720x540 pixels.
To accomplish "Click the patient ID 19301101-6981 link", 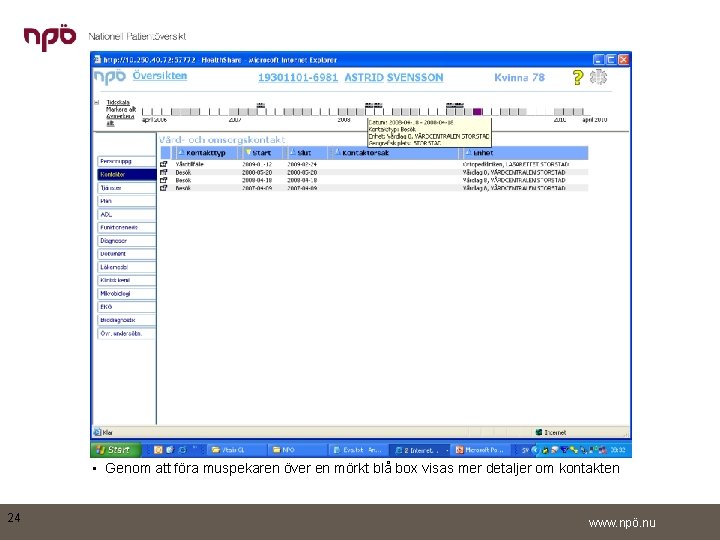I will (298, 78).
